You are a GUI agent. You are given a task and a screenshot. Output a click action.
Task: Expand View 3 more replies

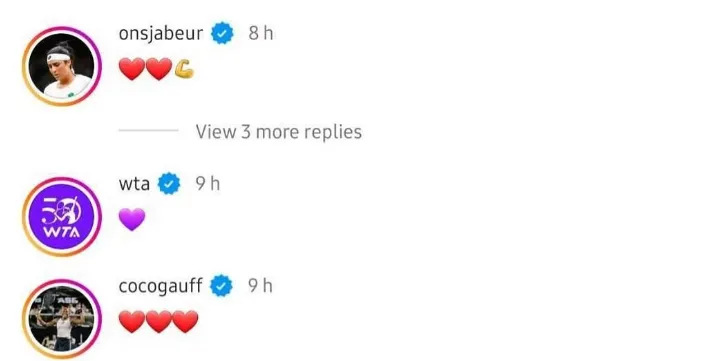279,132
